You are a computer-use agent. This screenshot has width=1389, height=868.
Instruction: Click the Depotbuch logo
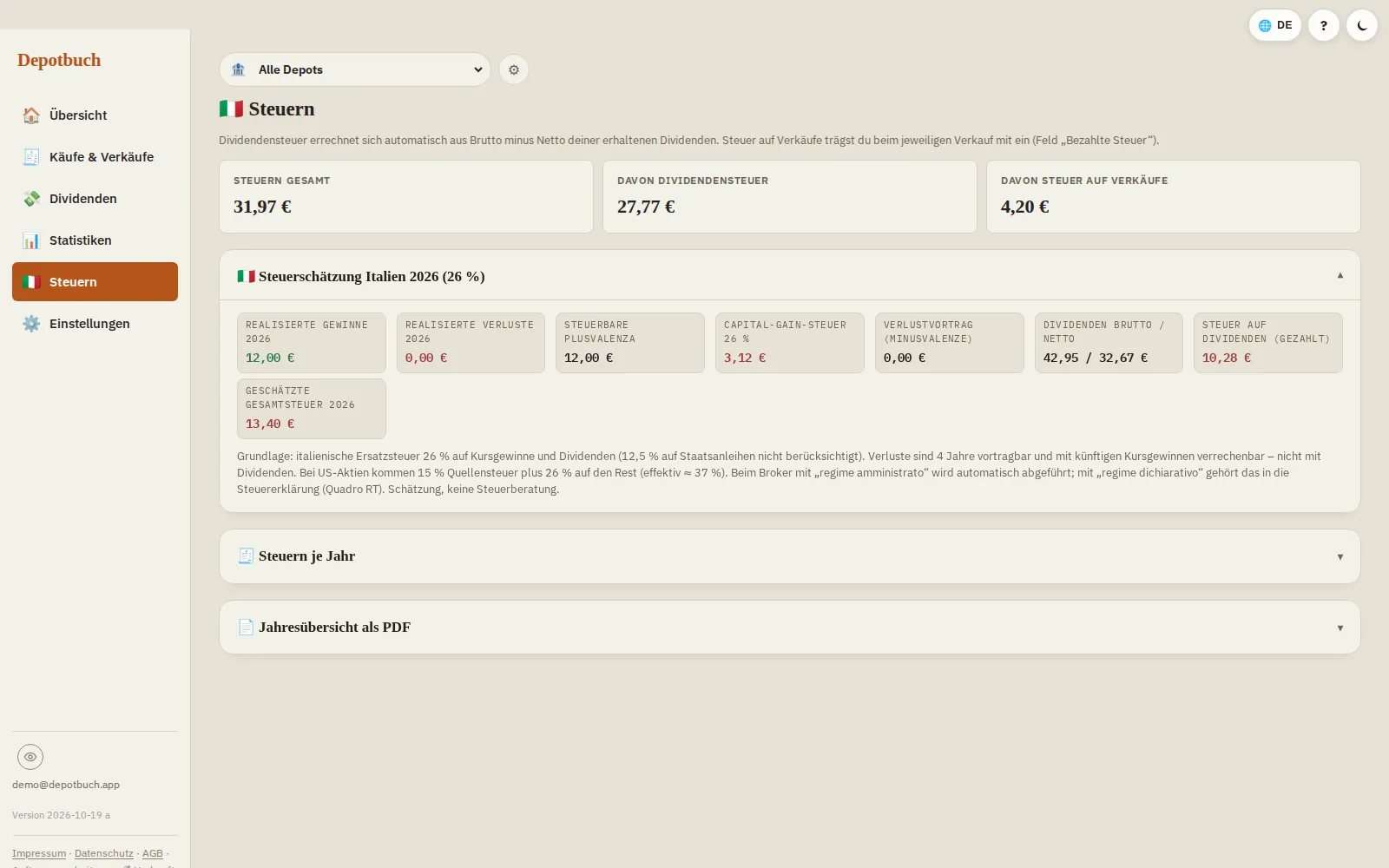coord(59,60)
